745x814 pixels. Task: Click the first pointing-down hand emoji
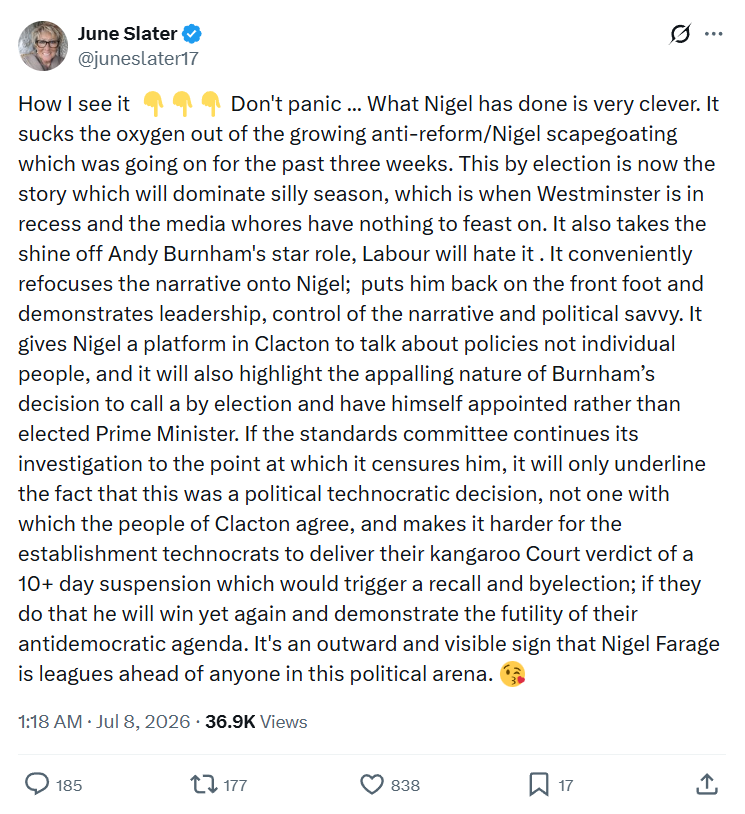pos(154,104)
